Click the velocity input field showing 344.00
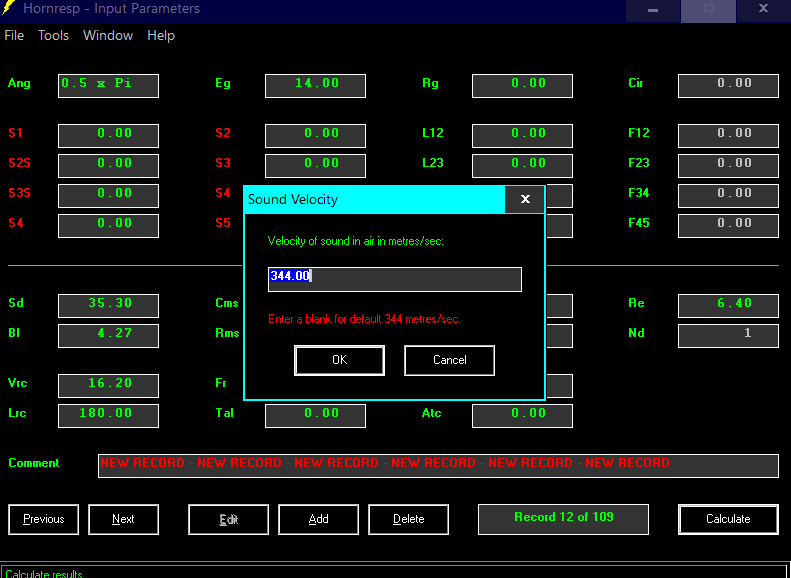This screenshot has height=578, width=791. (x=395, y=279)
